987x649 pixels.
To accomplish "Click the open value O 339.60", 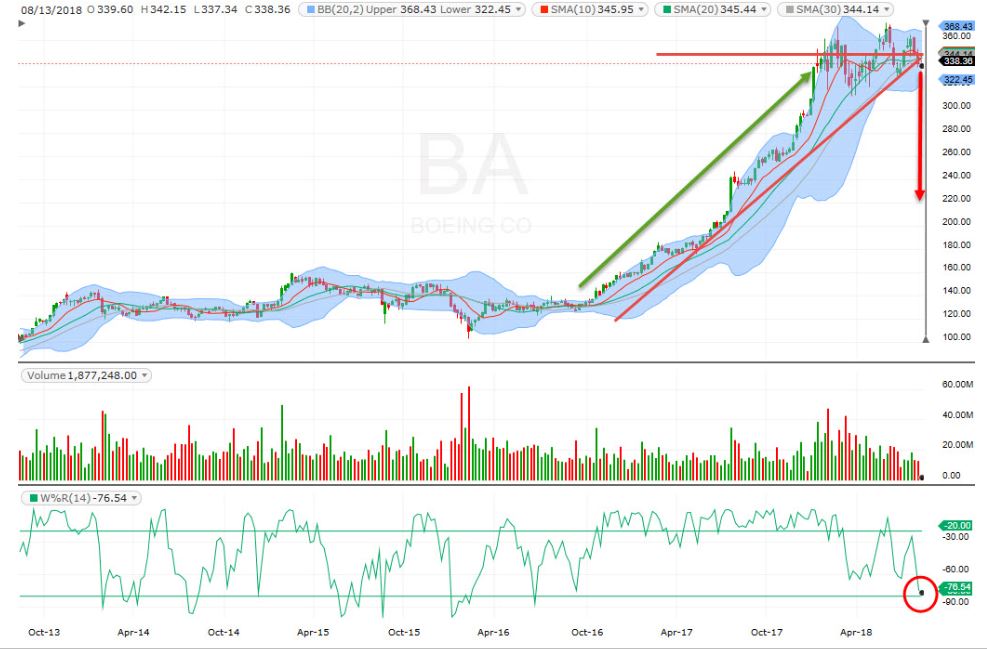I will click(110, 9).
